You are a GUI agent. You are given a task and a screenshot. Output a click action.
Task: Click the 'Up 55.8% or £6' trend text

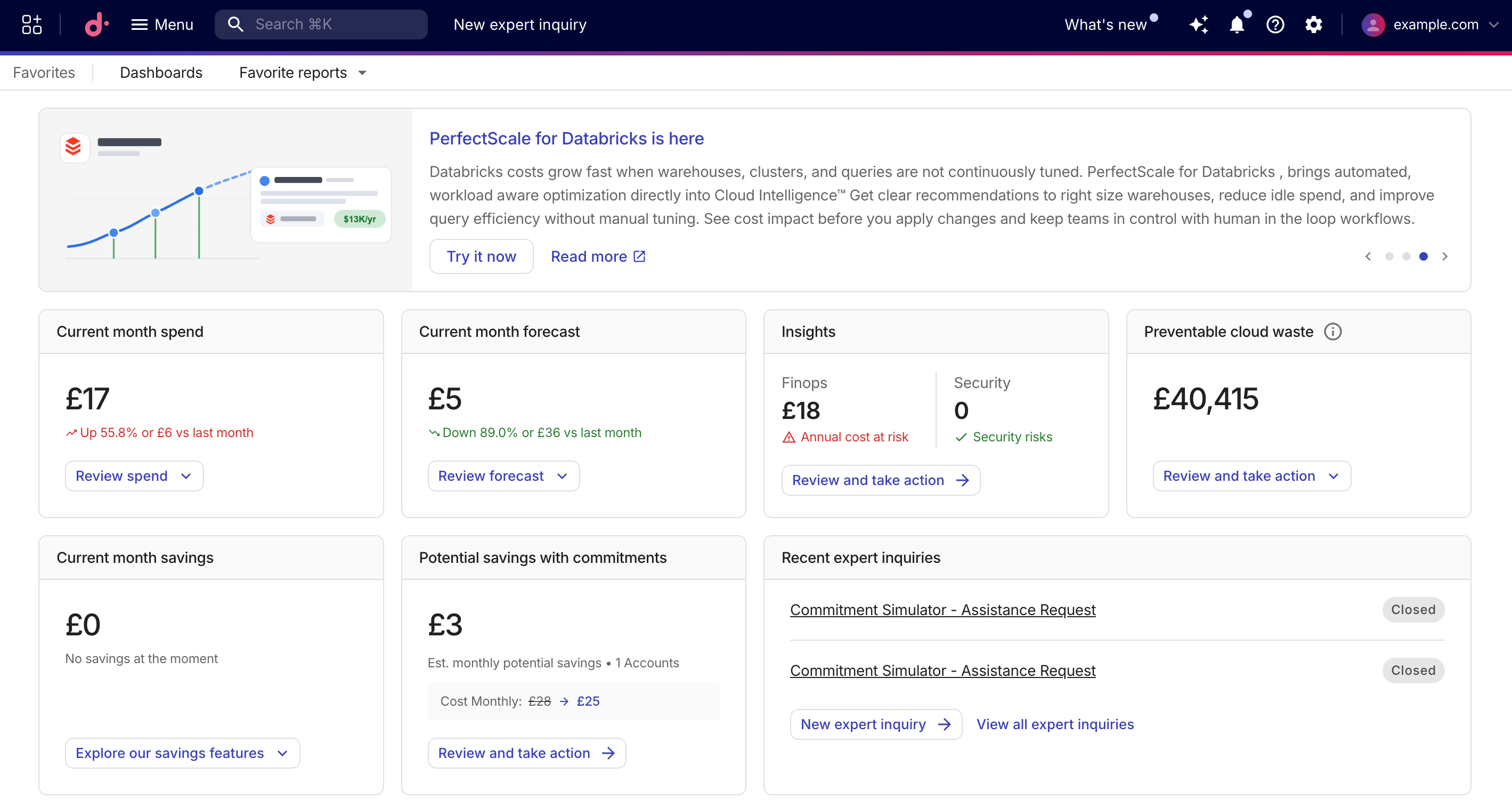coord(166,433)
